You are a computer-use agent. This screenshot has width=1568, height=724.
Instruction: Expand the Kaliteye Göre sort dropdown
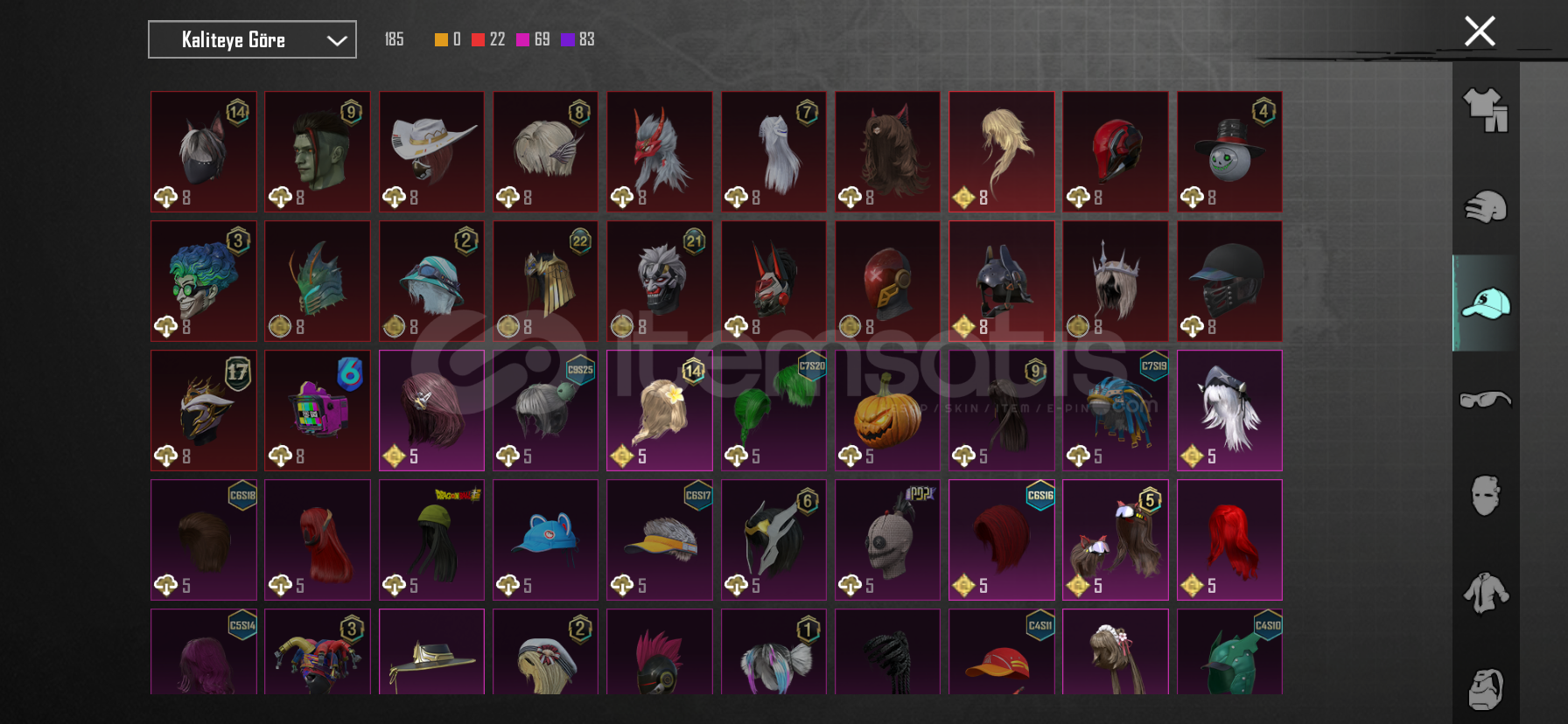[252, 39]
